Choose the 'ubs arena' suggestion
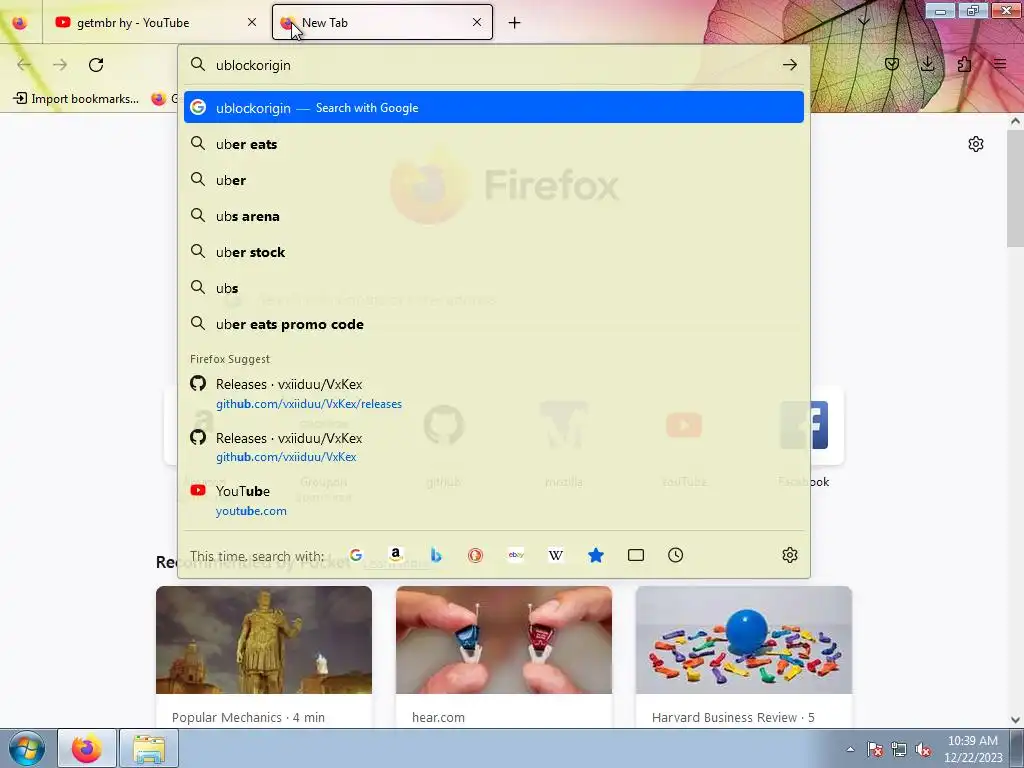 [x=494, y=216]
